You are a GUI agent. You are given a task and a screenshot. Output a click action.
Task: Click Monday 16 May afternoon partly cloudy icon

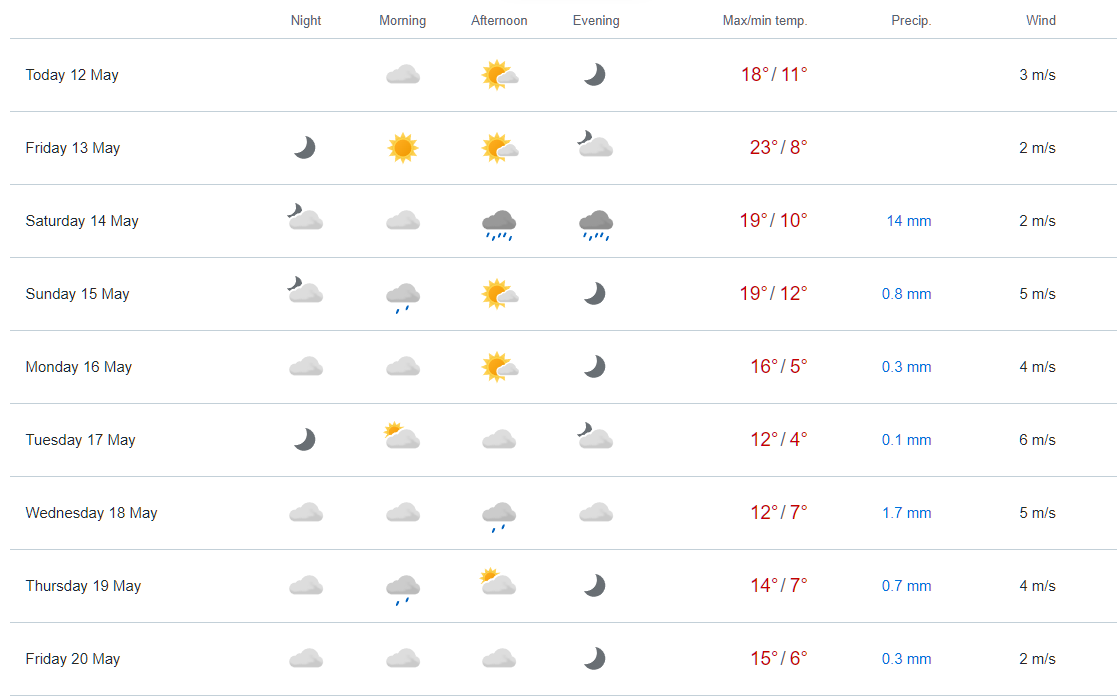pyautogui.click(x=499, y=367)
